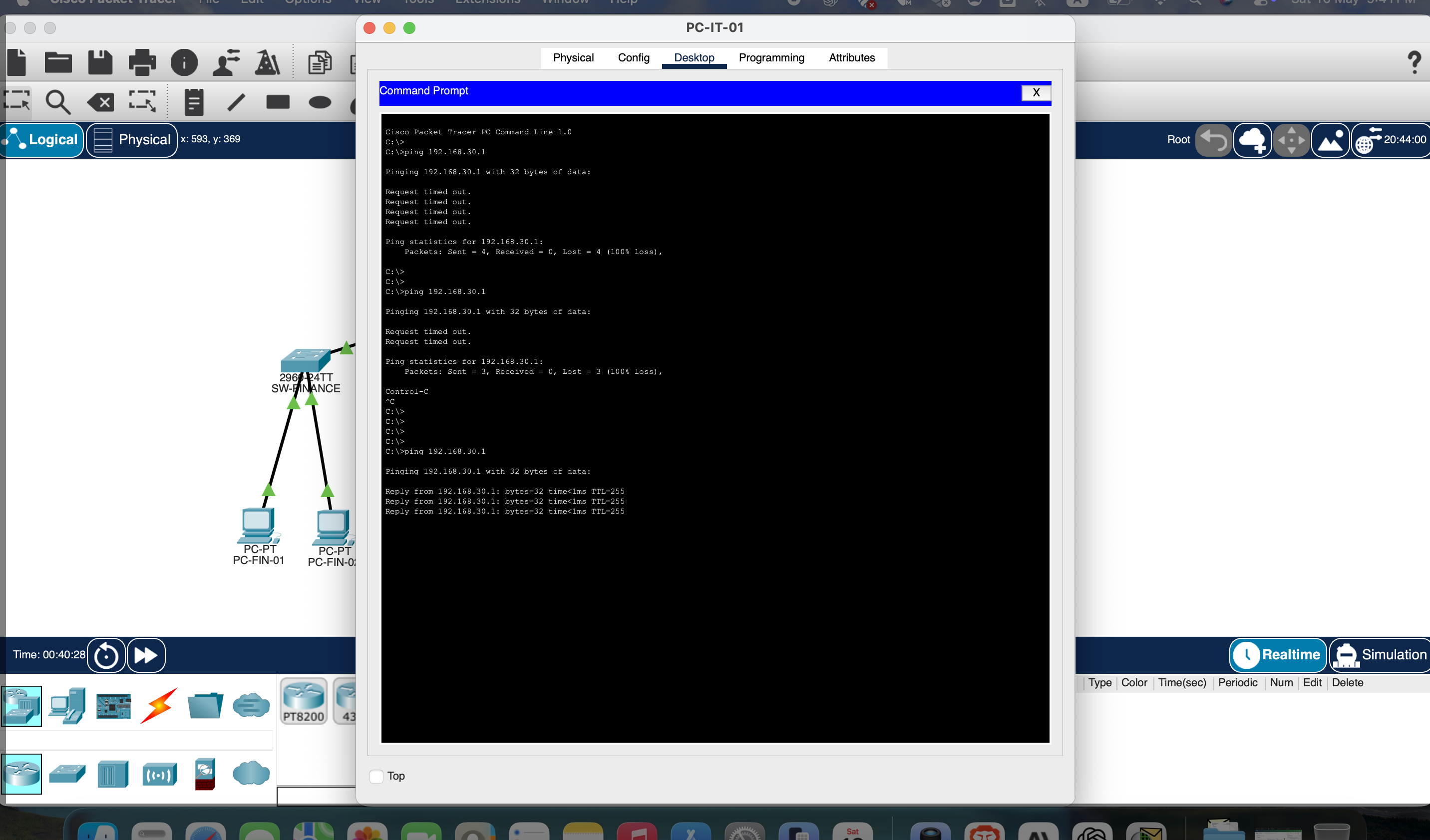The height and width of the screenshot is (840, 1430).
Task: Click the Move Object icon
Action: (1292, 140)
